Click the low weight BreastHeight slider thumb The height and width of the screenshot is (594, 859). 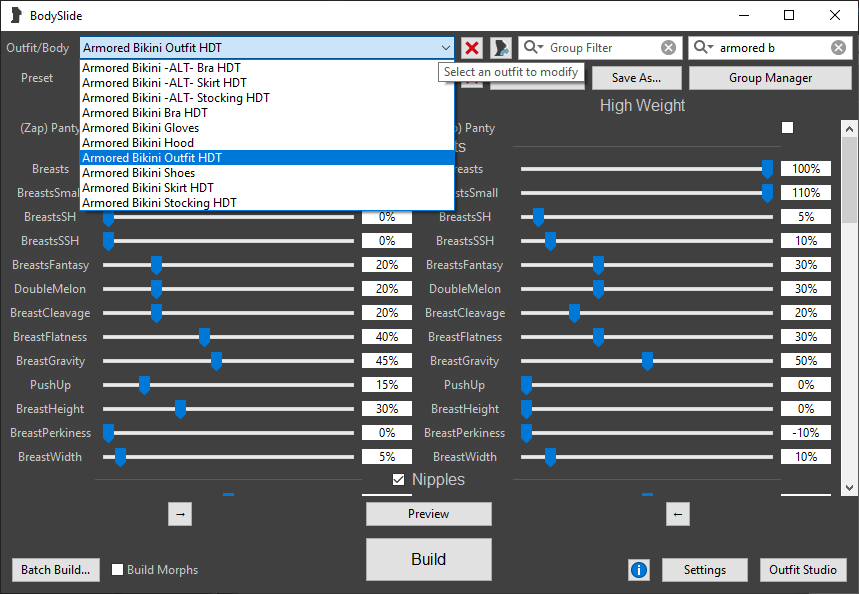point(180,409)
